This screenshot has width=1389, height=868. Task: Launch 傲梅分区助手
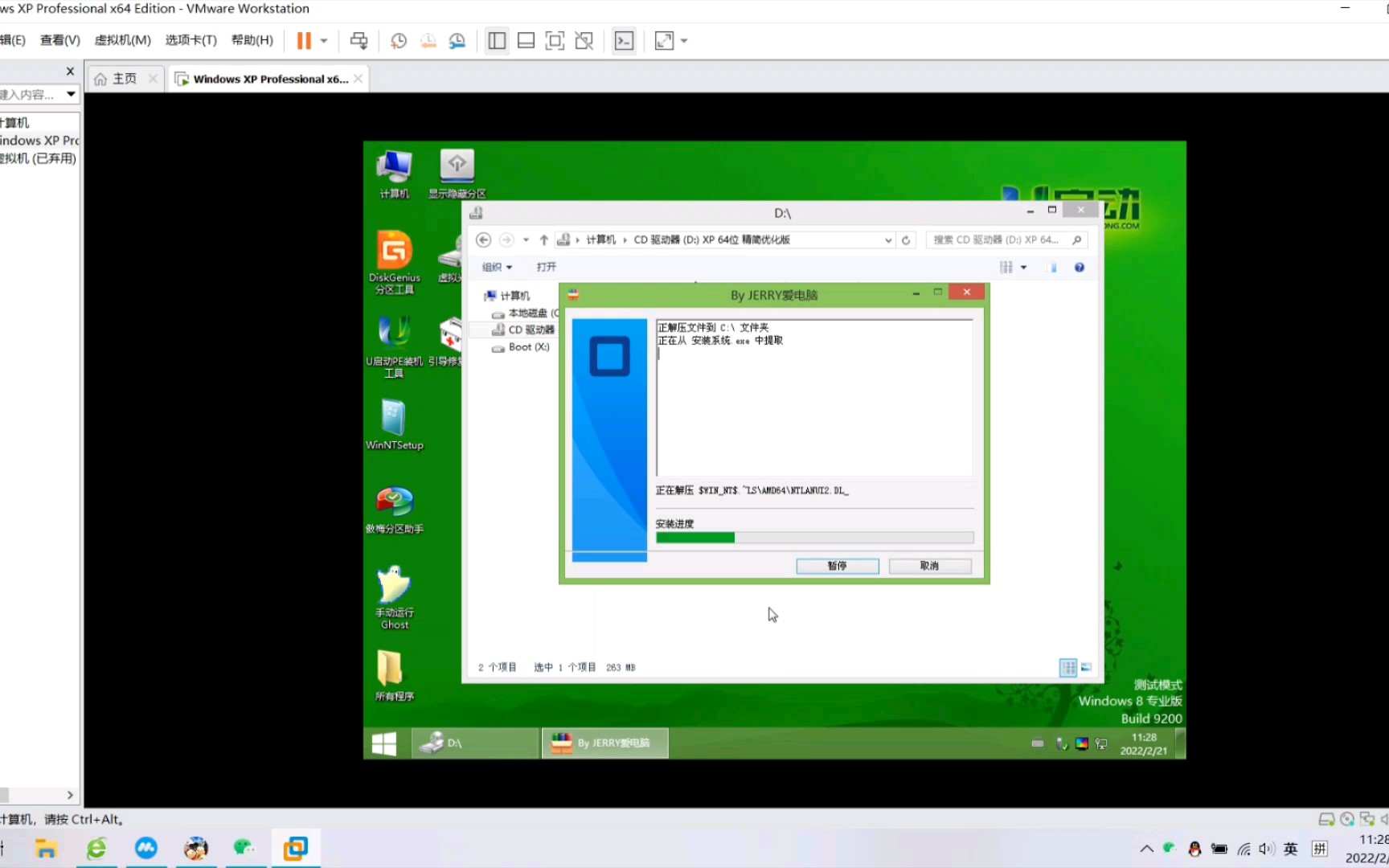click(394, 510)
